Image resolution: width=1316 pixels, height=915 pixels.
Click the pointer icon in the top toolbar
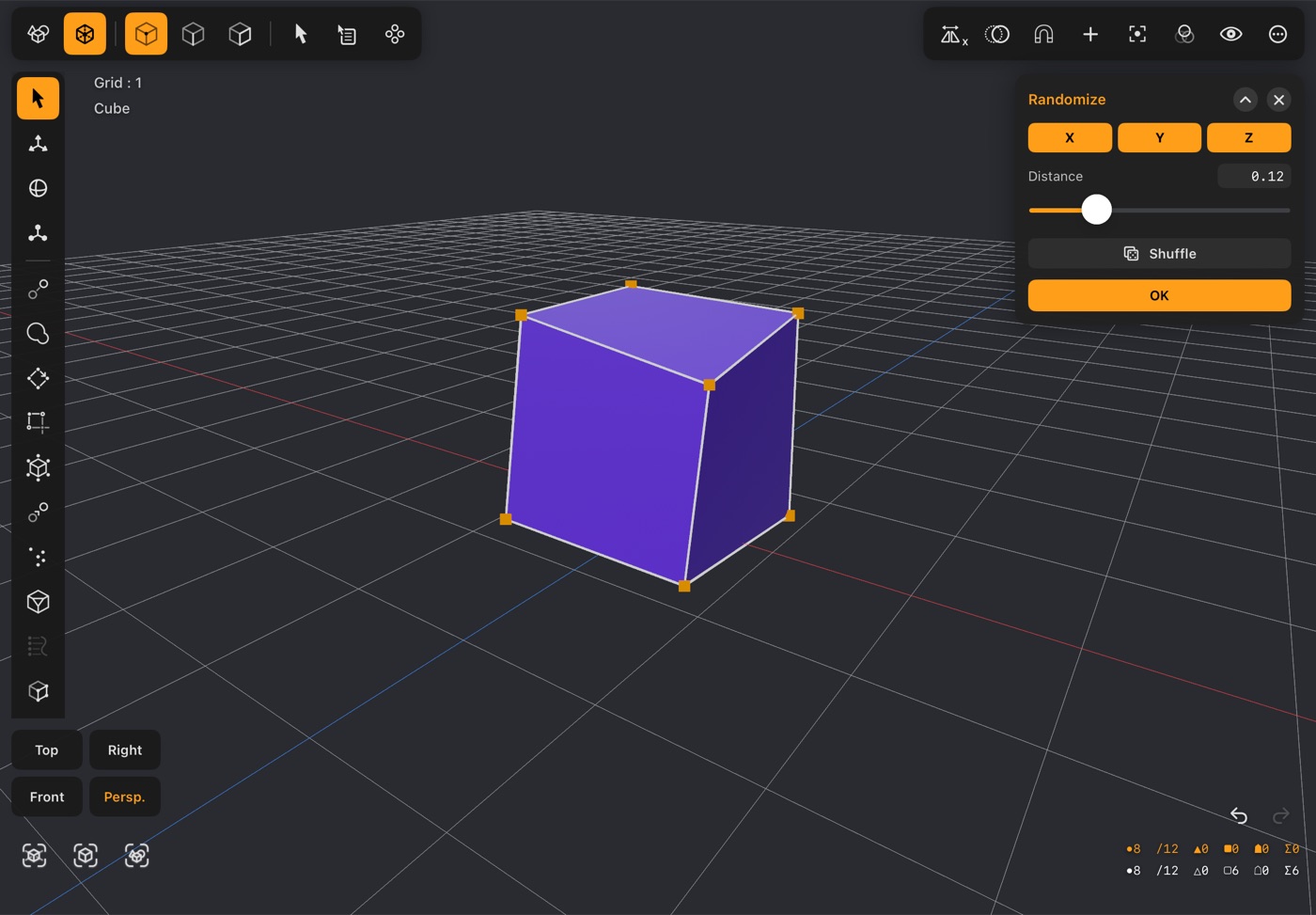coord(301,34)
